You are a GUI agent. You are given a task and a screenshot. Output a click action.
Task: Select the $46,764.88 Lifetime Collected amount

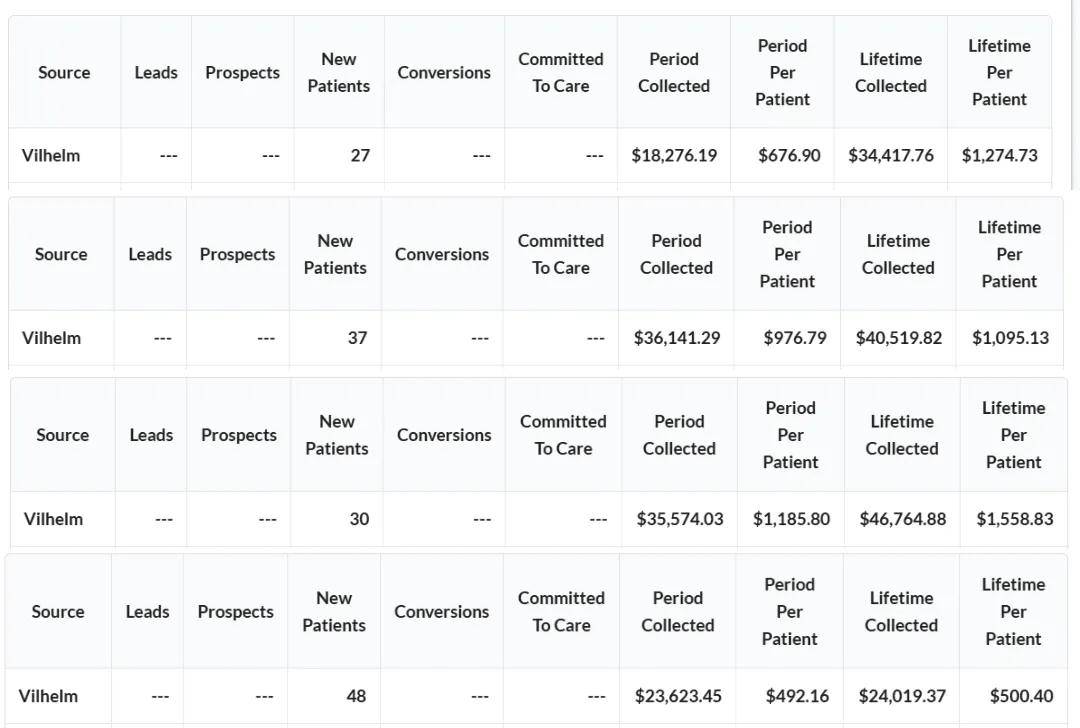click(902, 519)
